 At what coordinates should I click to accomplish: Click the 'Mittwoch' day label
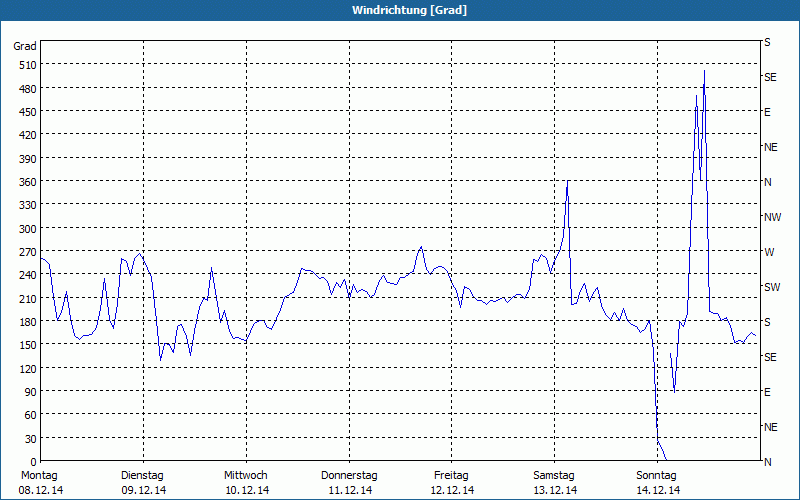pos(246,476)
